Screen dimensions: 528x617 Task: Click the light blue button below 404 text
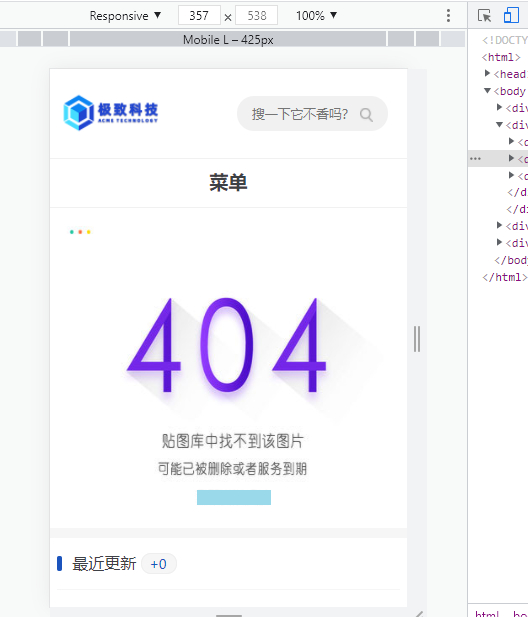point(234,497)
